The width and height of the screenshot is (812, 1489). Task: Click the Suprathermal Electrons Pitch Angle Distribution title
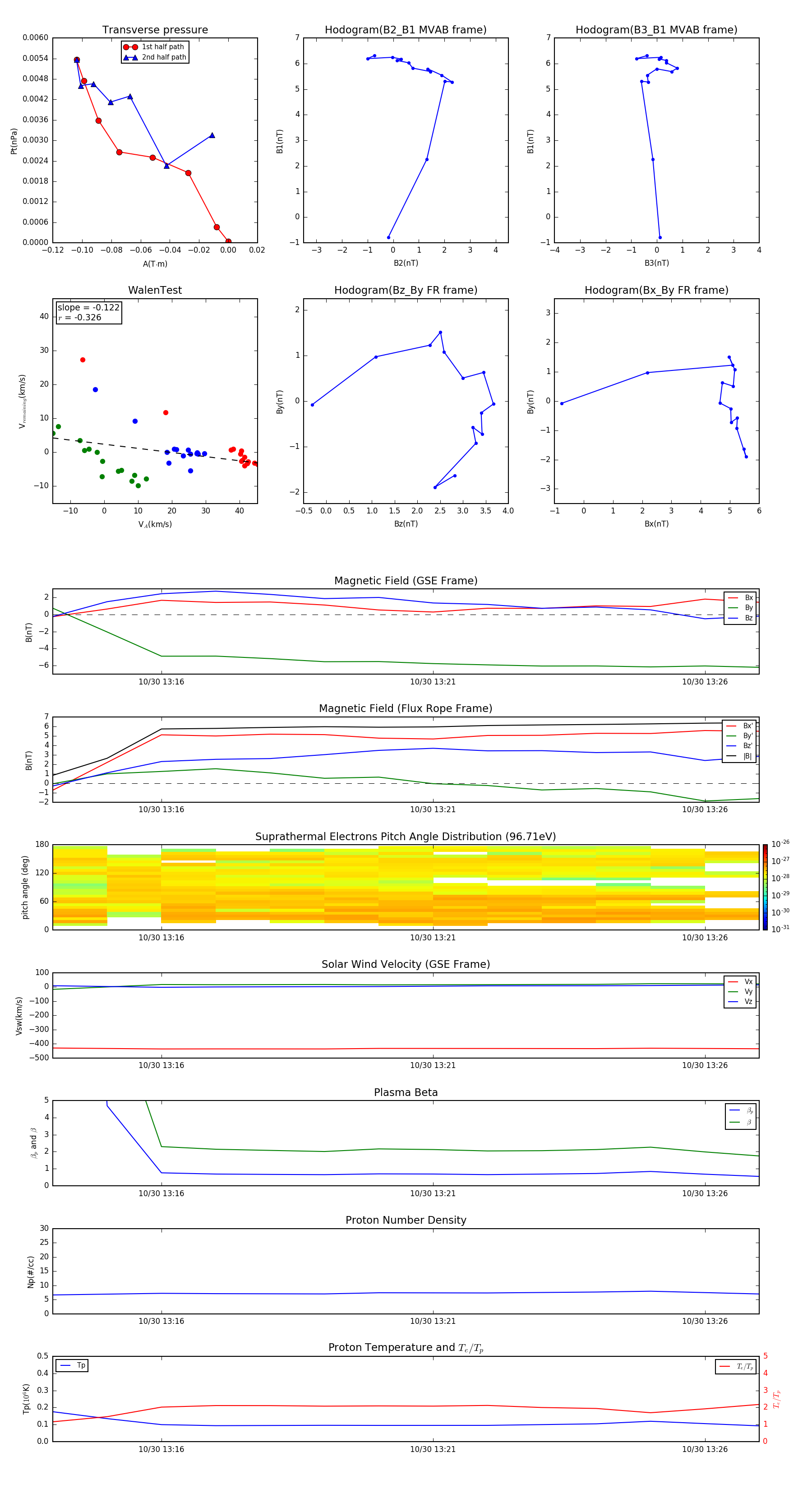pyautogui.click(x=406, y=837)
